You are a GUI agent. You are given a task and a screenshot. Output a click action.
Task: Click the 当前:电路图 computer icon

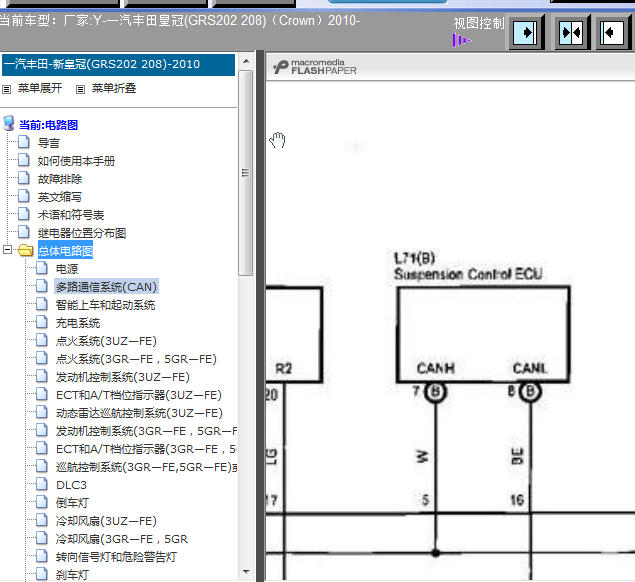coord(9,124)
